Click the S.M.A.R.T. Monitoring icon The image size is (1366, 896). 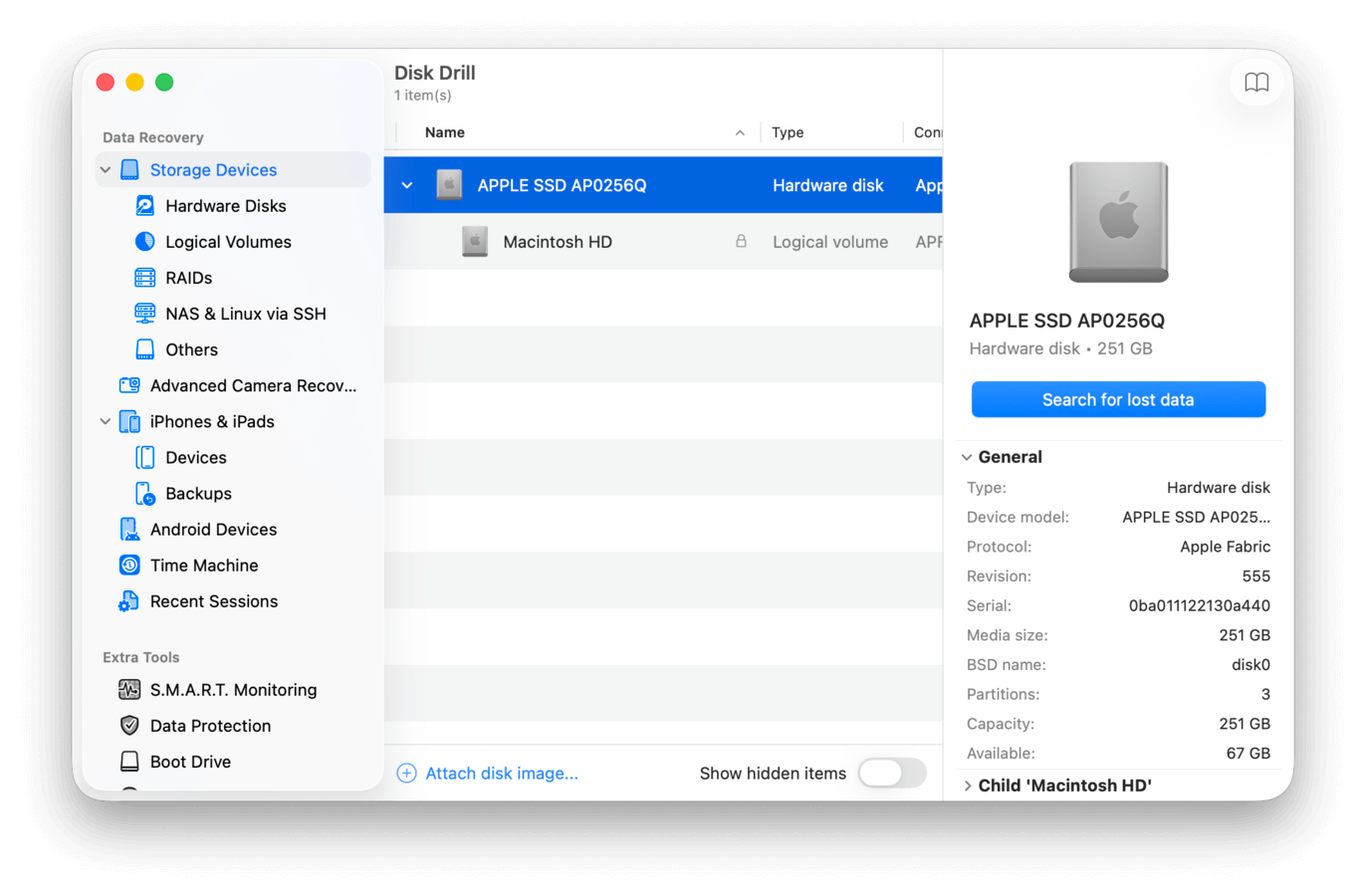[x=129, y=690]
